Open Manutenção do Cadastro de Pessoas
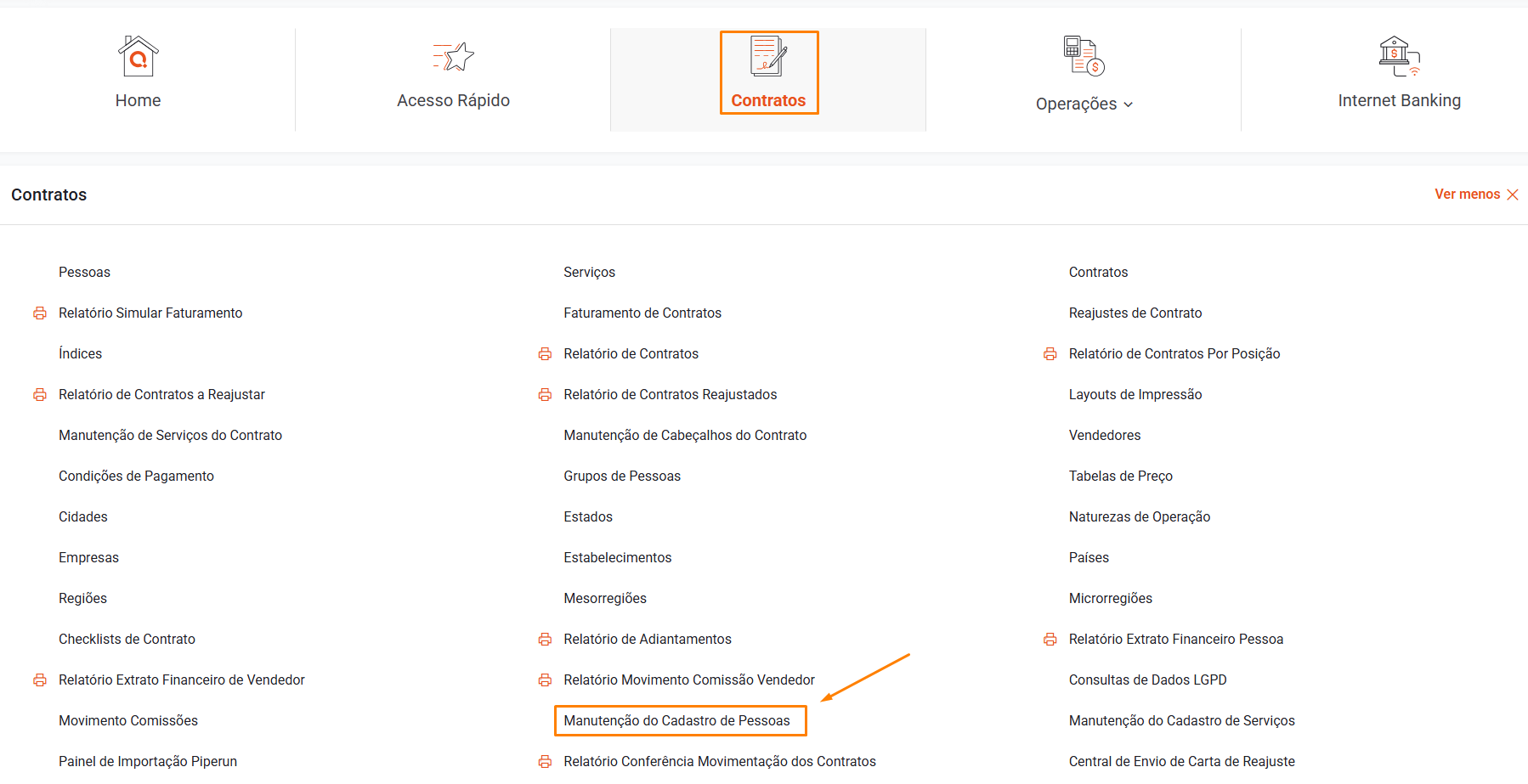The width and height of the screenshot is (1528, 784). tap(676, 720)
